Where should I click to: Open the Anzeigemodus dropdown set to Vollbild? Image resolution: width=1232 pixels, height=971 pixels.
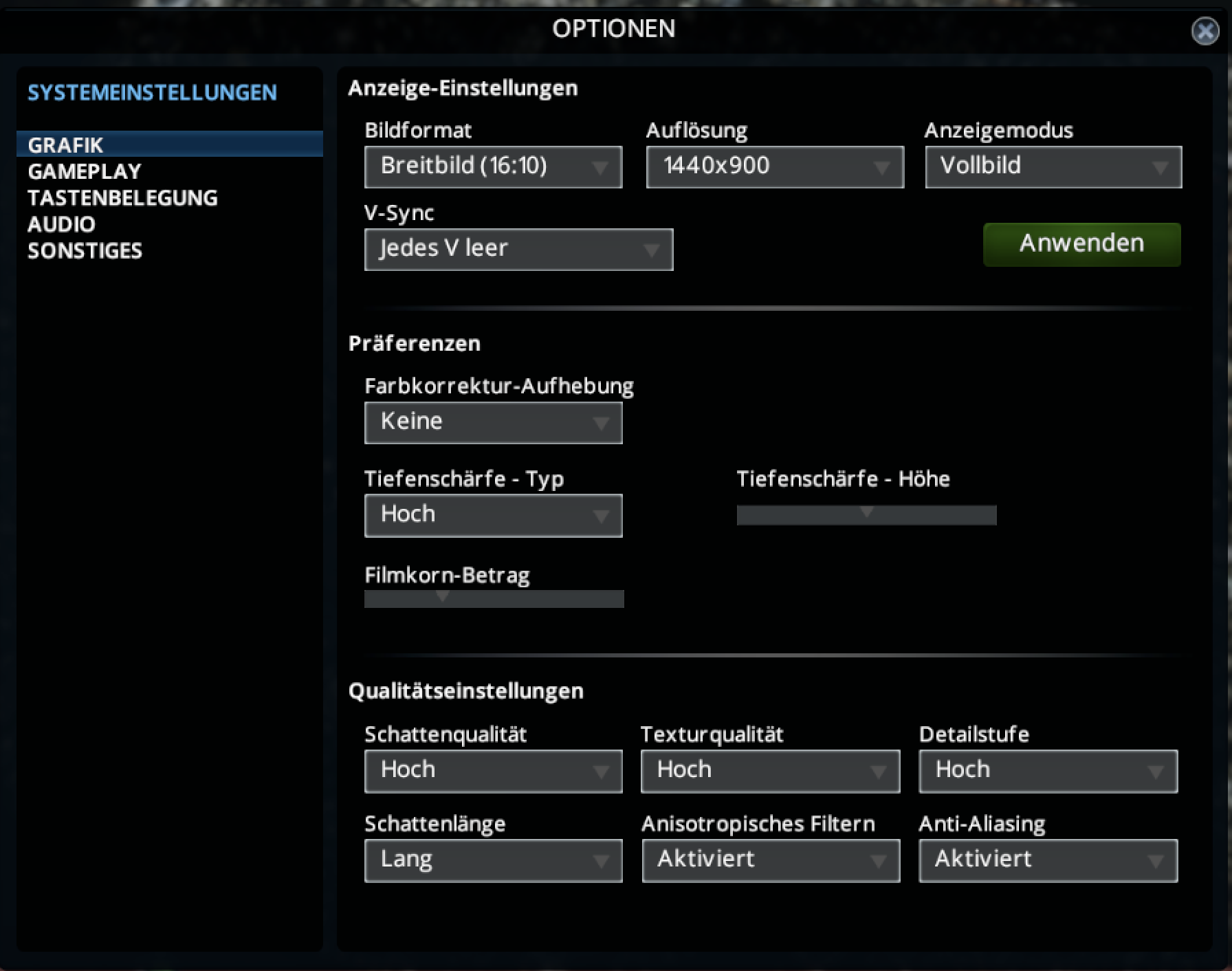tap(1053, 166)
